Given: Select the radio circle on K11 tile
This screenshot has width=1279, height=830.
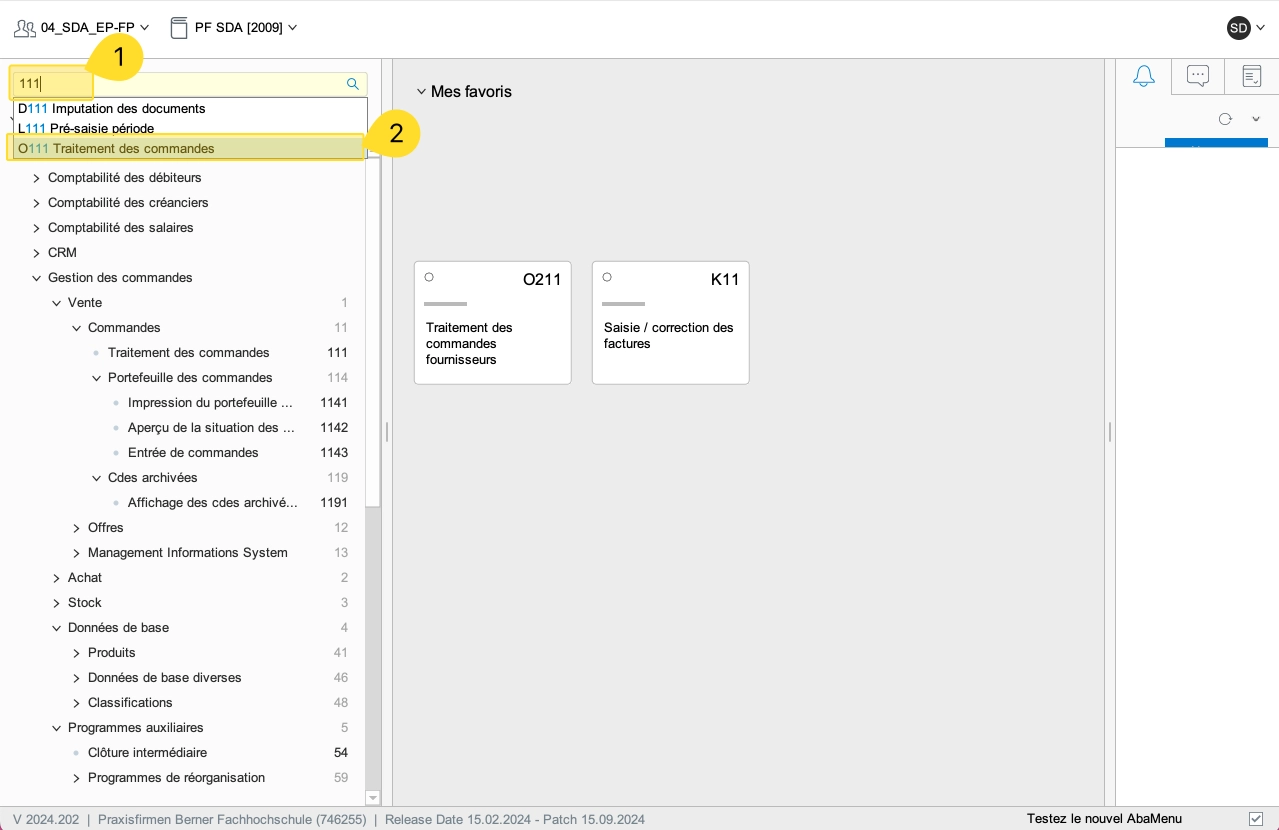Looking at the screenshot, I should (x=607, y=277).
